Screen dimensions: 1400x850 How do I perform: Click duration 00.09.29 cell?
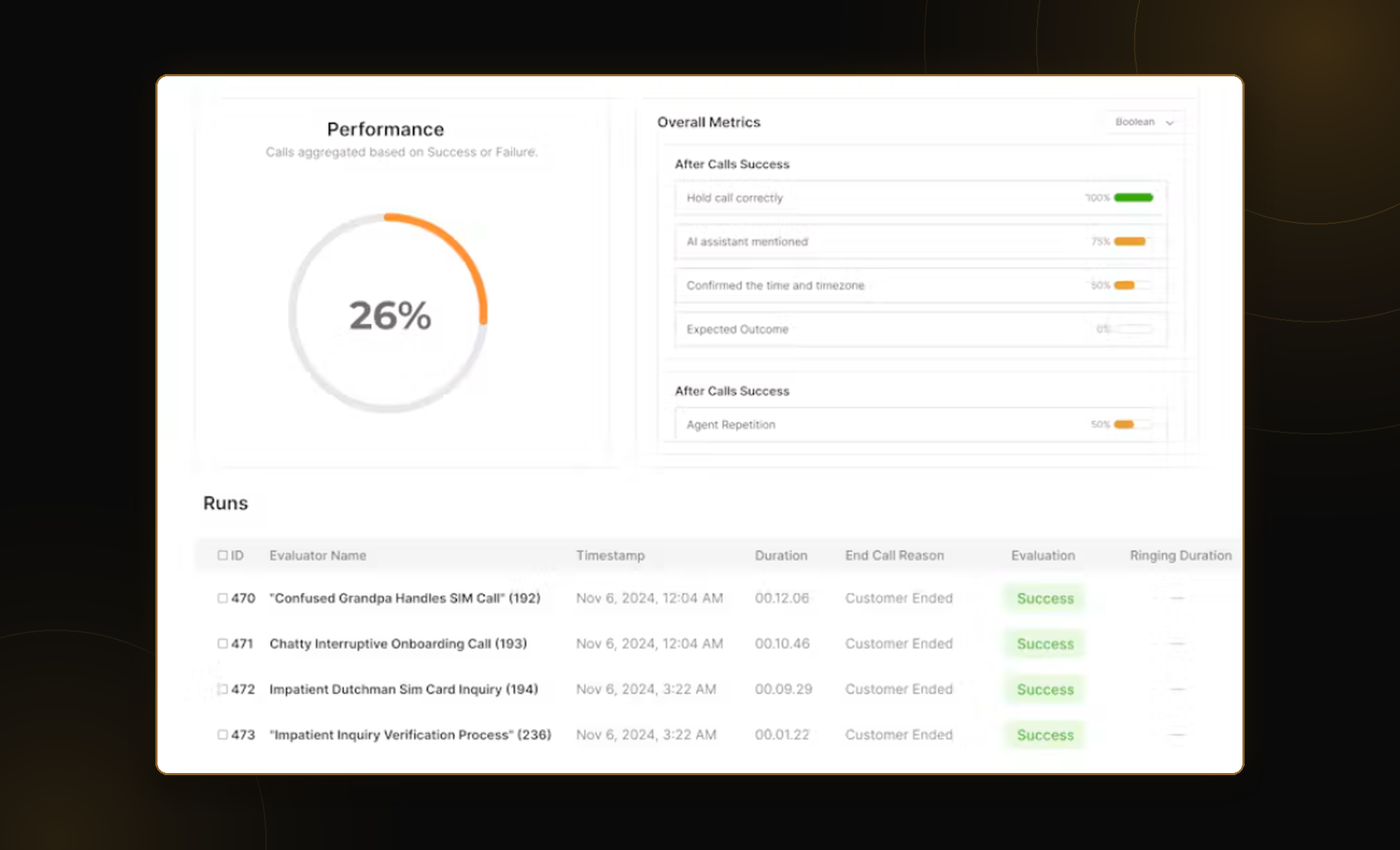point(783,689)
